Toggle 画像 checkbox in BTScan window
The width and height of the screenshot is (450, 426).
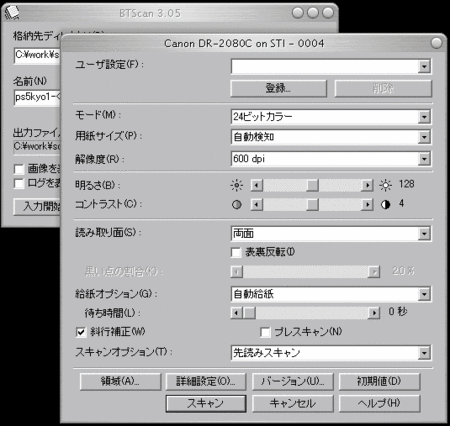(19, 169)
